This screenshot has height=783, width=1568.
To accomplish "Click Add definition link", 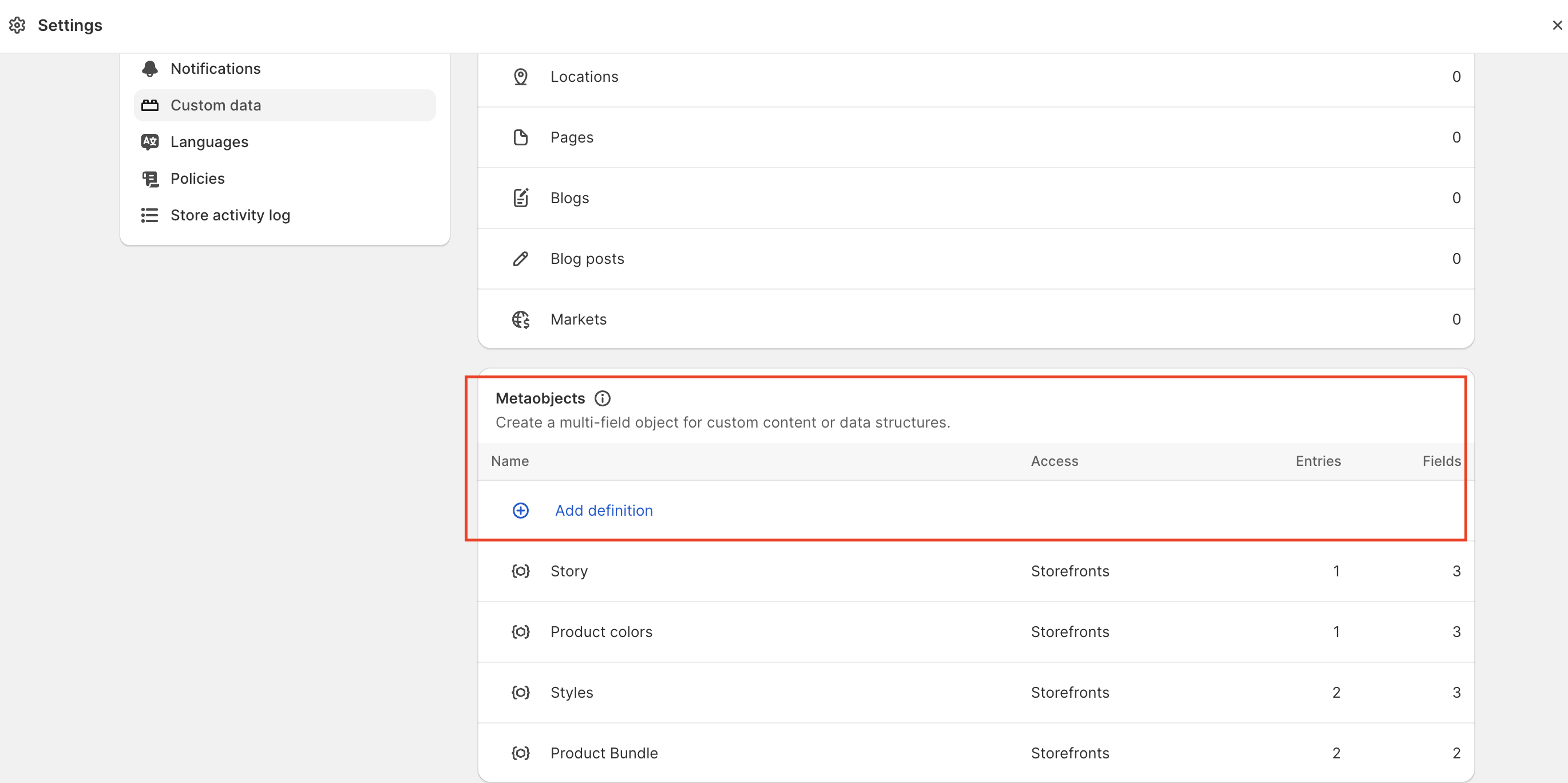I will click(603, 510).
